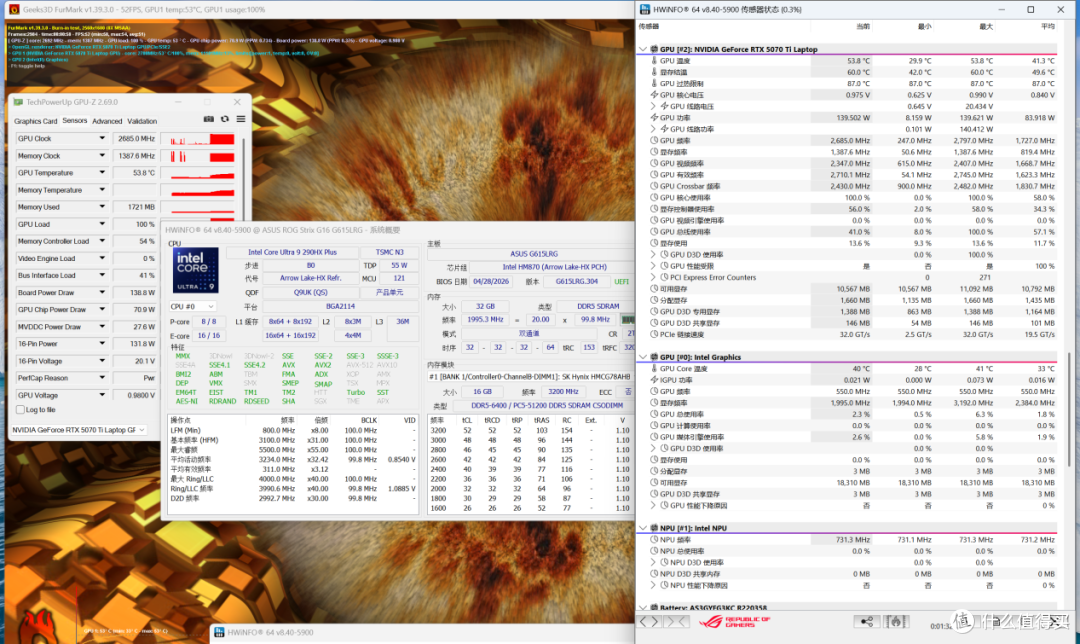
Task: Click 当前 column header in HWiNFO
Action: 862,26
